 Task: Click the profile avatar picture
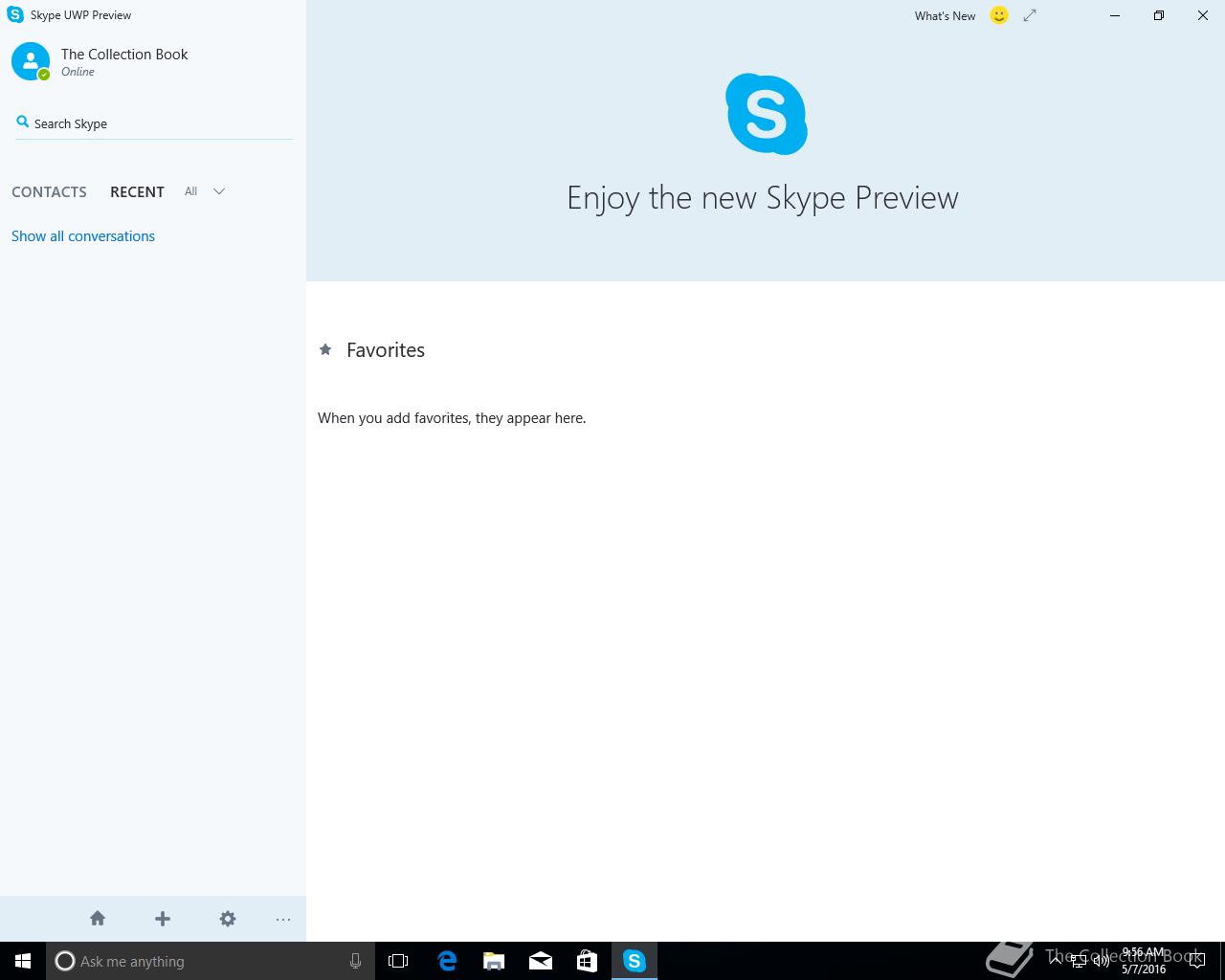(31, 61)
